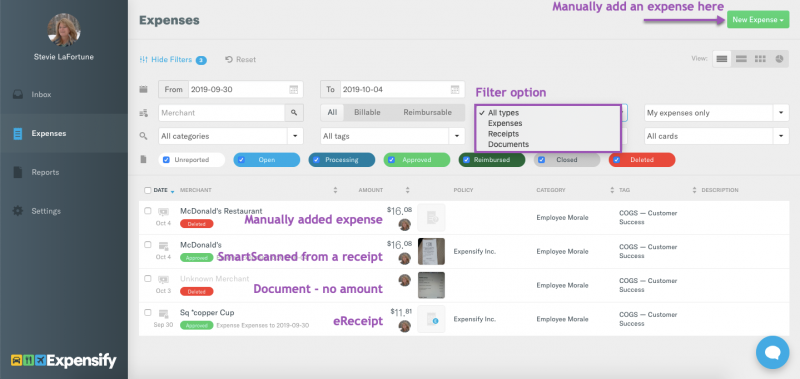Click the Oct 4 McDonald's Restaurant expense type icon
Image resolution: width=800 pixels, height=379 pixels.
pyautogui.click(x=163, y=211)
